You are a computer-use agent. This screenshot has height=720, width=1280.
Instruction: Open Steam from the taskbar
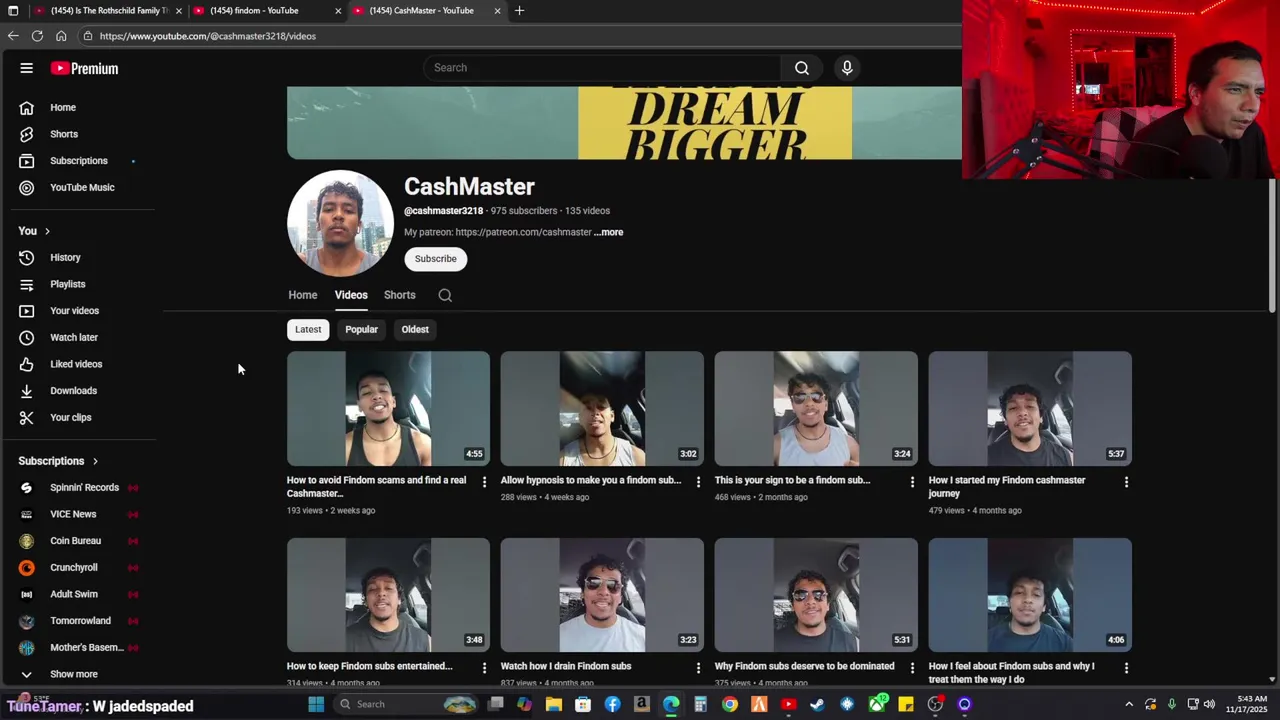[818, 704]
